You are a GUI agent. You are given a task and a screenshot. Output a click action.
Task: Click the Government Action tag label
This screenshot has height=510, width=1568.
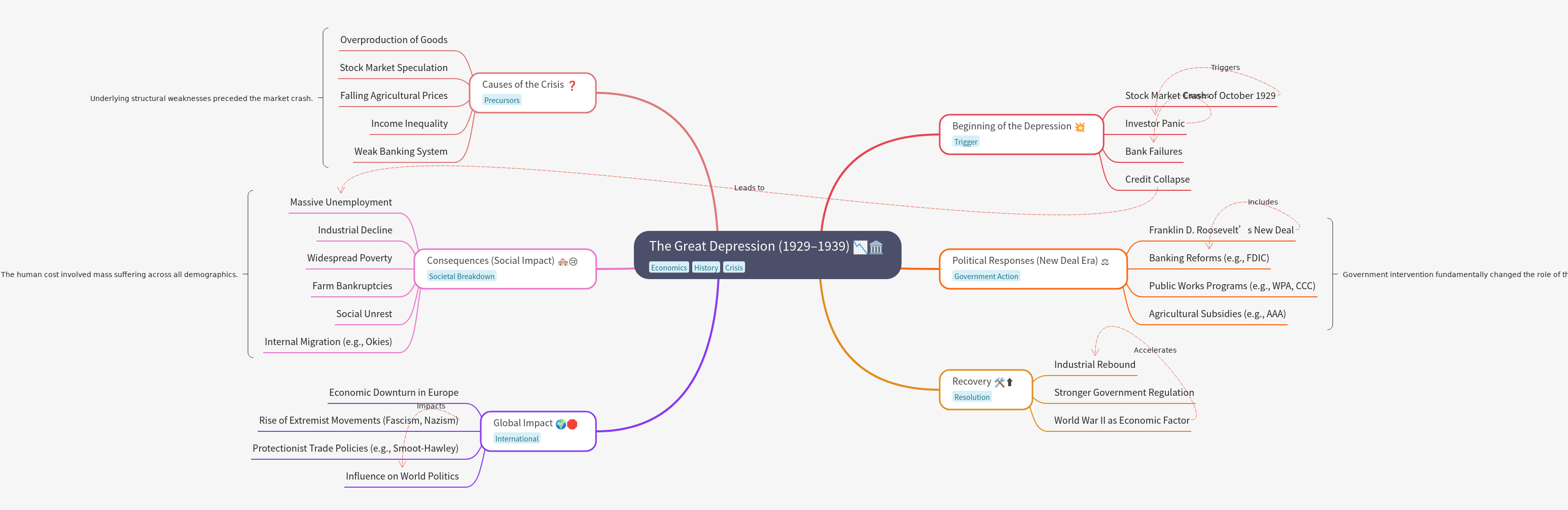[x=985, y=276]
